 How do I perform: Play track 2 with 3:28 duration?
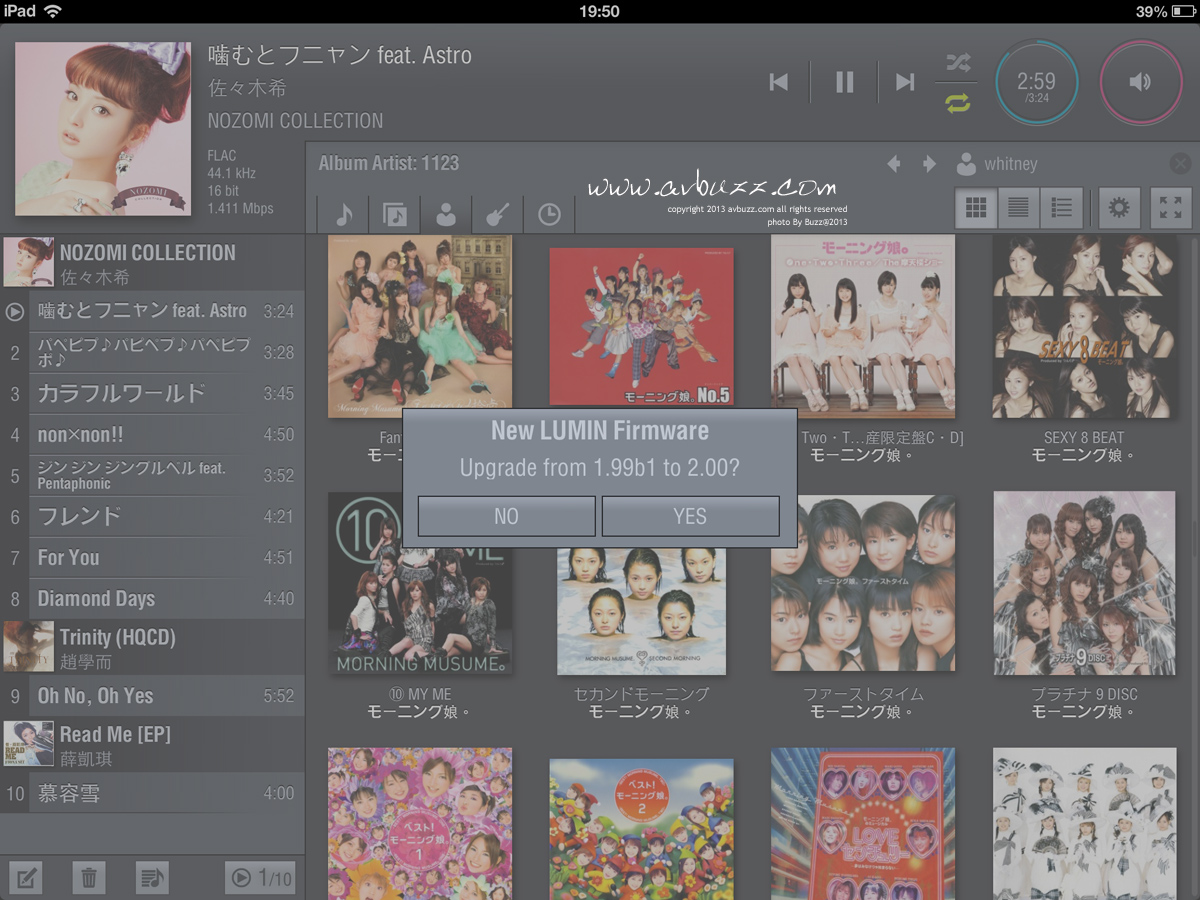tap(152, 353)
